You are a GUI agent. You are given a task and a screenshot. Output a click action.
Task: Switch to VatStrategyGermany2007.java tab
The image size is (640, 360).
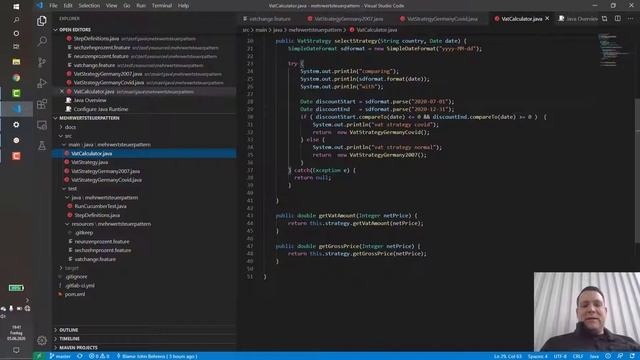pos(348,19)
